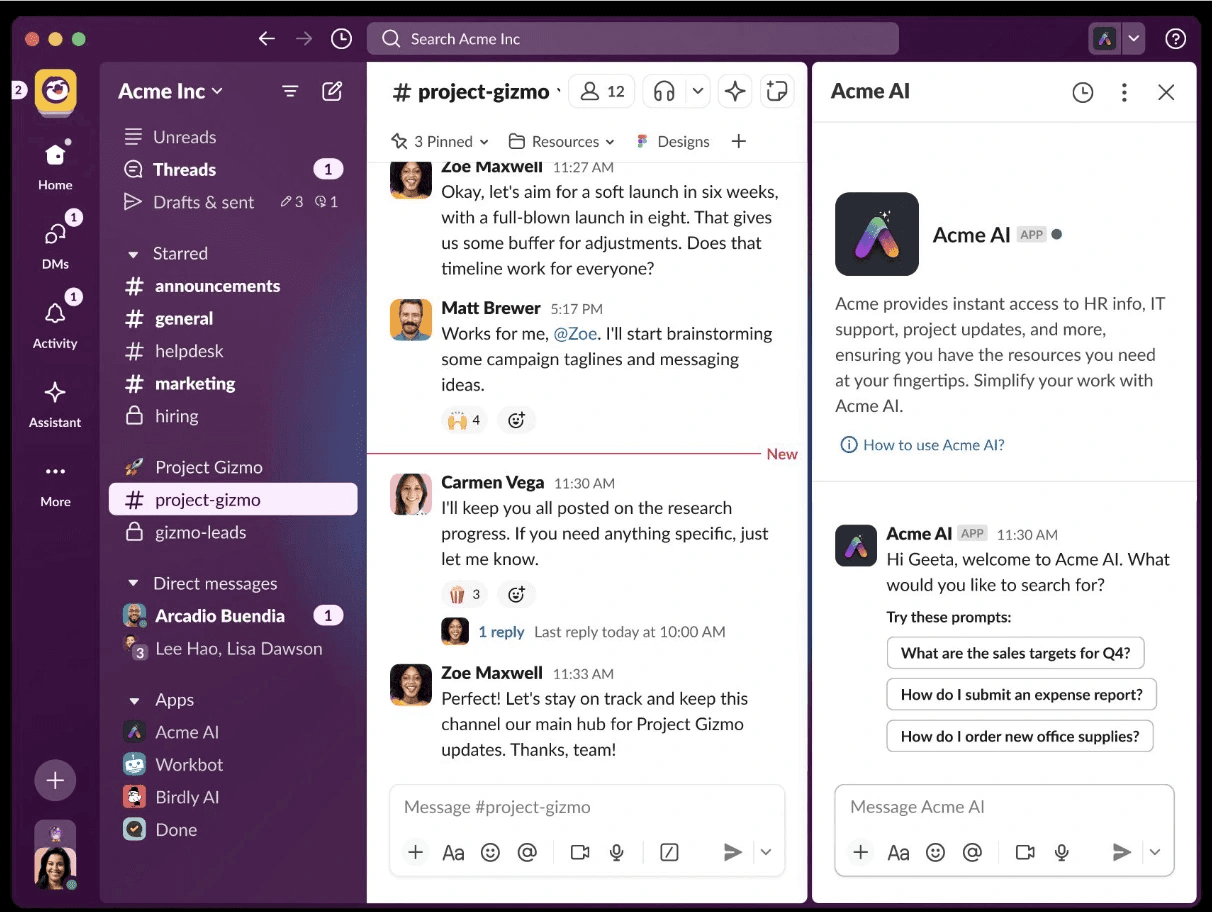The height and width of the screenshot is (912, 1212).
Task: Record audio clip in project-gizmo composer
Action: (617, 852)
